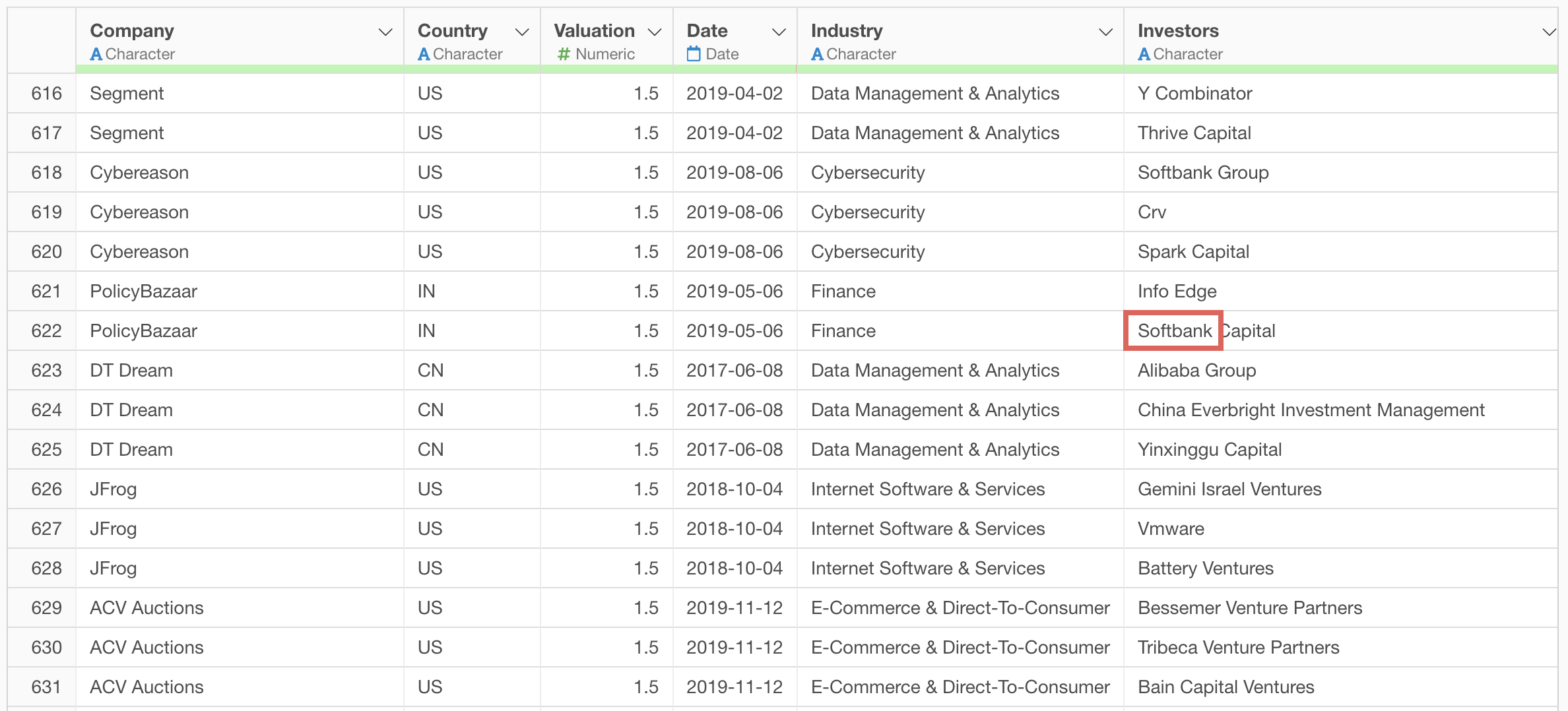Select row number 616
This screenshot has width=1568, height=711.
point(46,93)
